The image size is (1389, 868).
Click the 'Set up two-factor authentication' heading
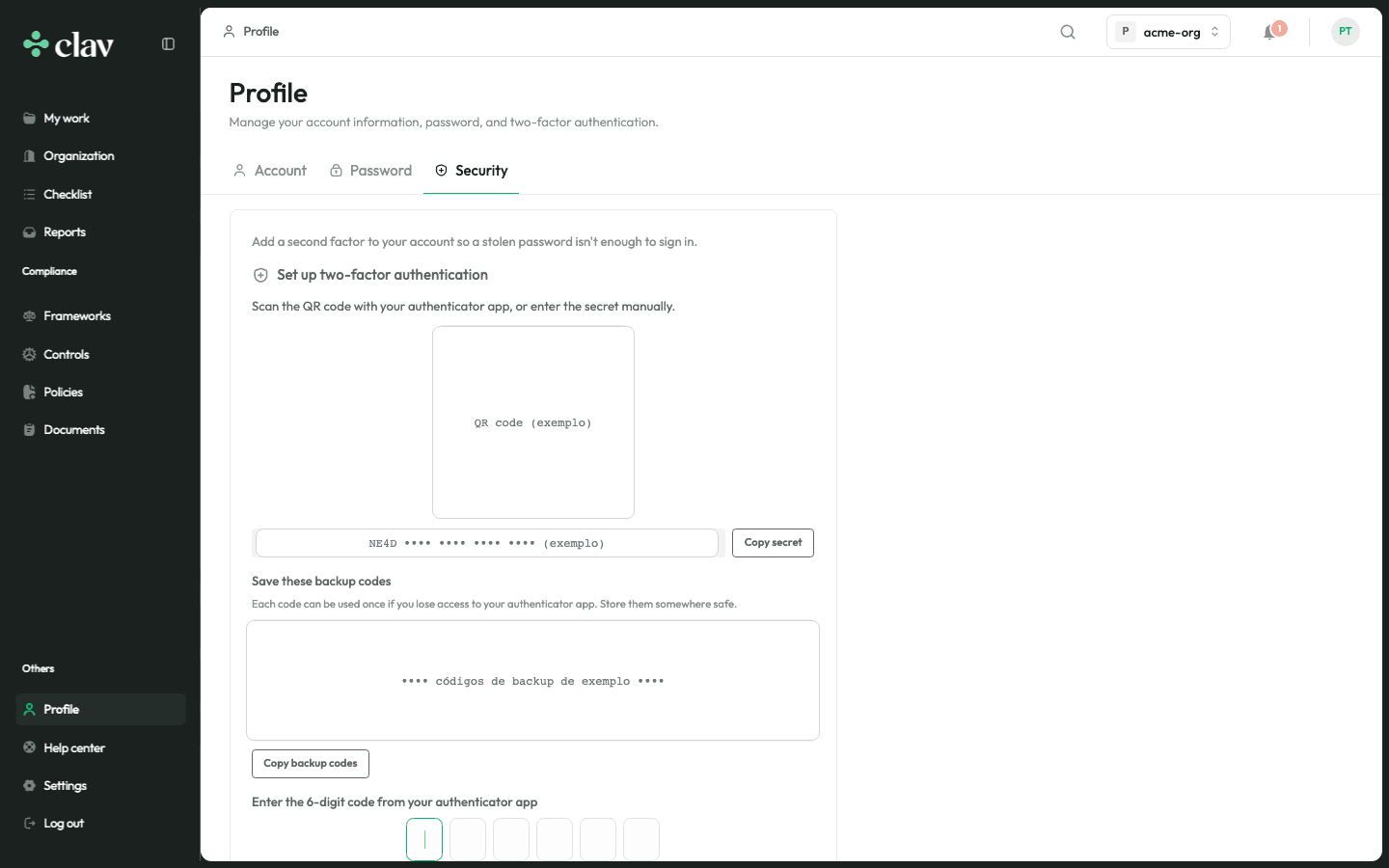click(x=382, y=275)
